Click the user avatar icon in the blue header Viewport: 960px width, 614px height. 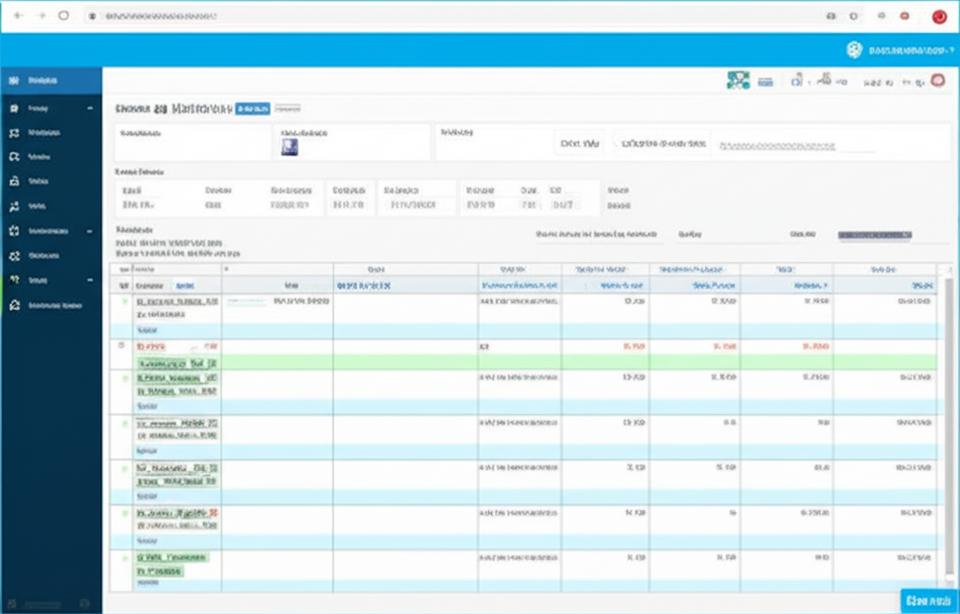(x=853, y=50)
